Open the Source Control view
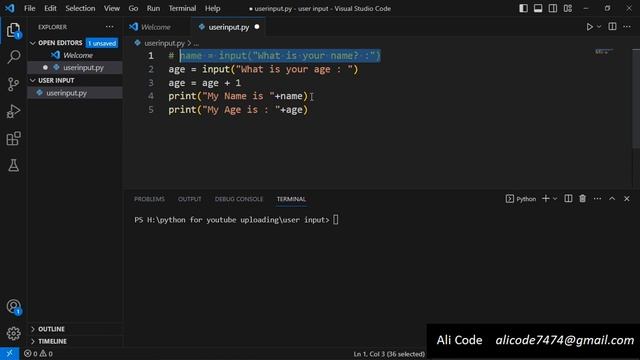 (13, 84)
